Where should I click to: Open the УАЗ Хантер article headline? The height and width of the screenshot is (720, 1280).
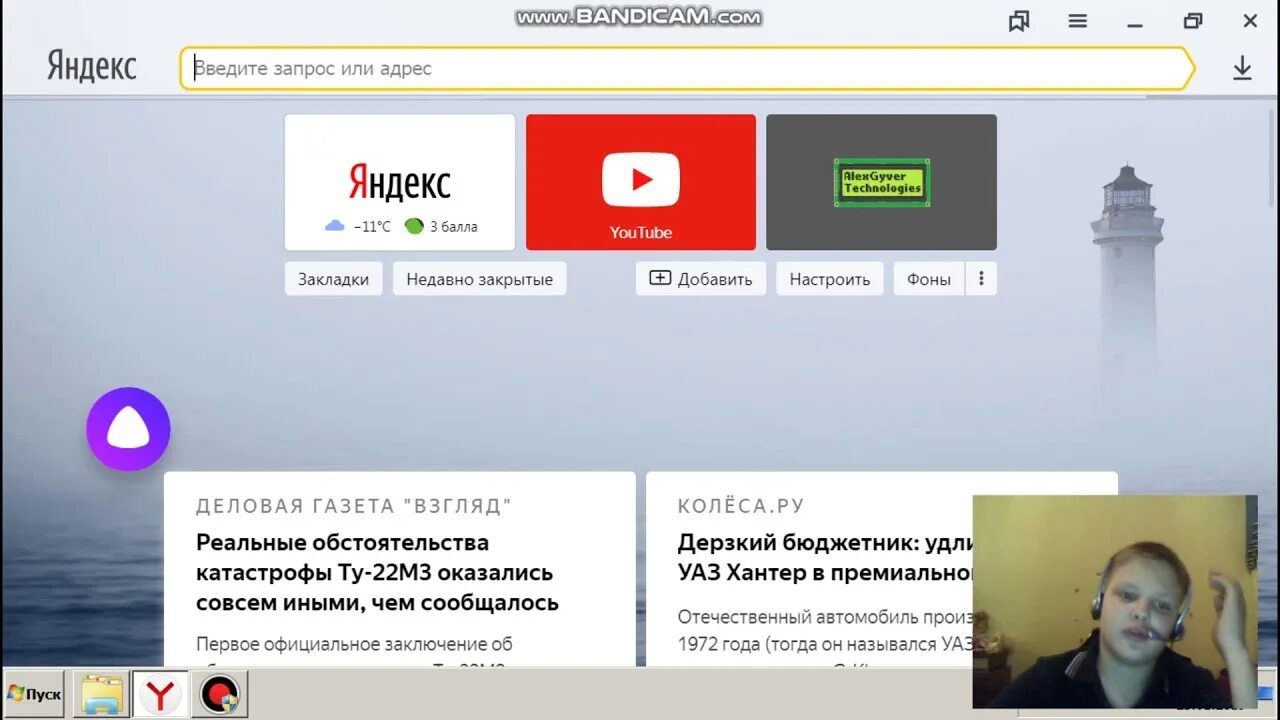[825, 558]
